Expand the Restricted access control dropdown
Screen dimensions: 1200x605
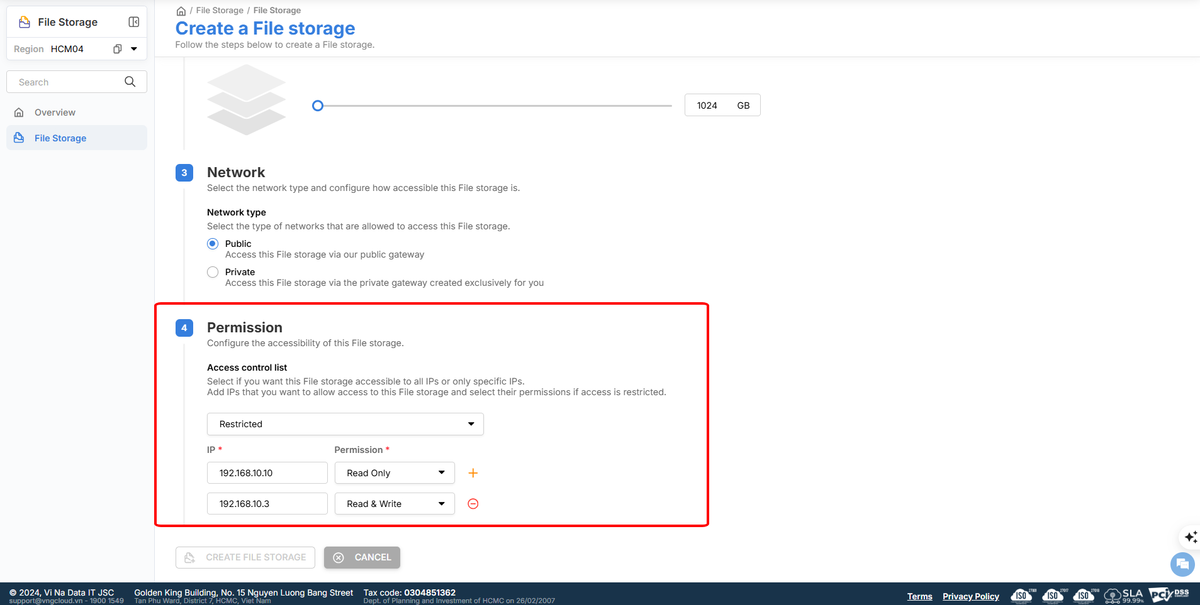pos(345,424)
